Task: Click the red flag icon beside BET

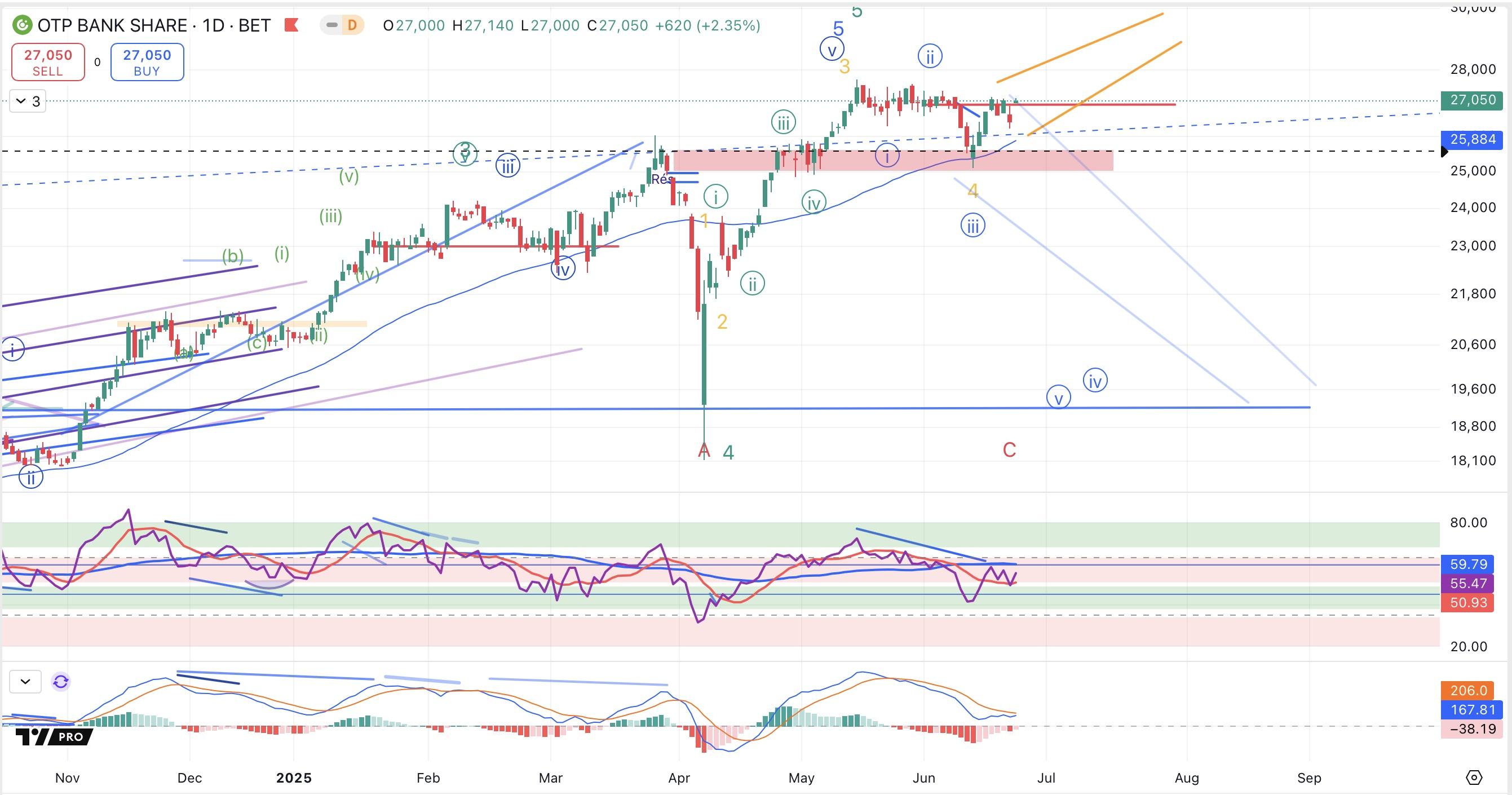Action: [x=291, y=25]
